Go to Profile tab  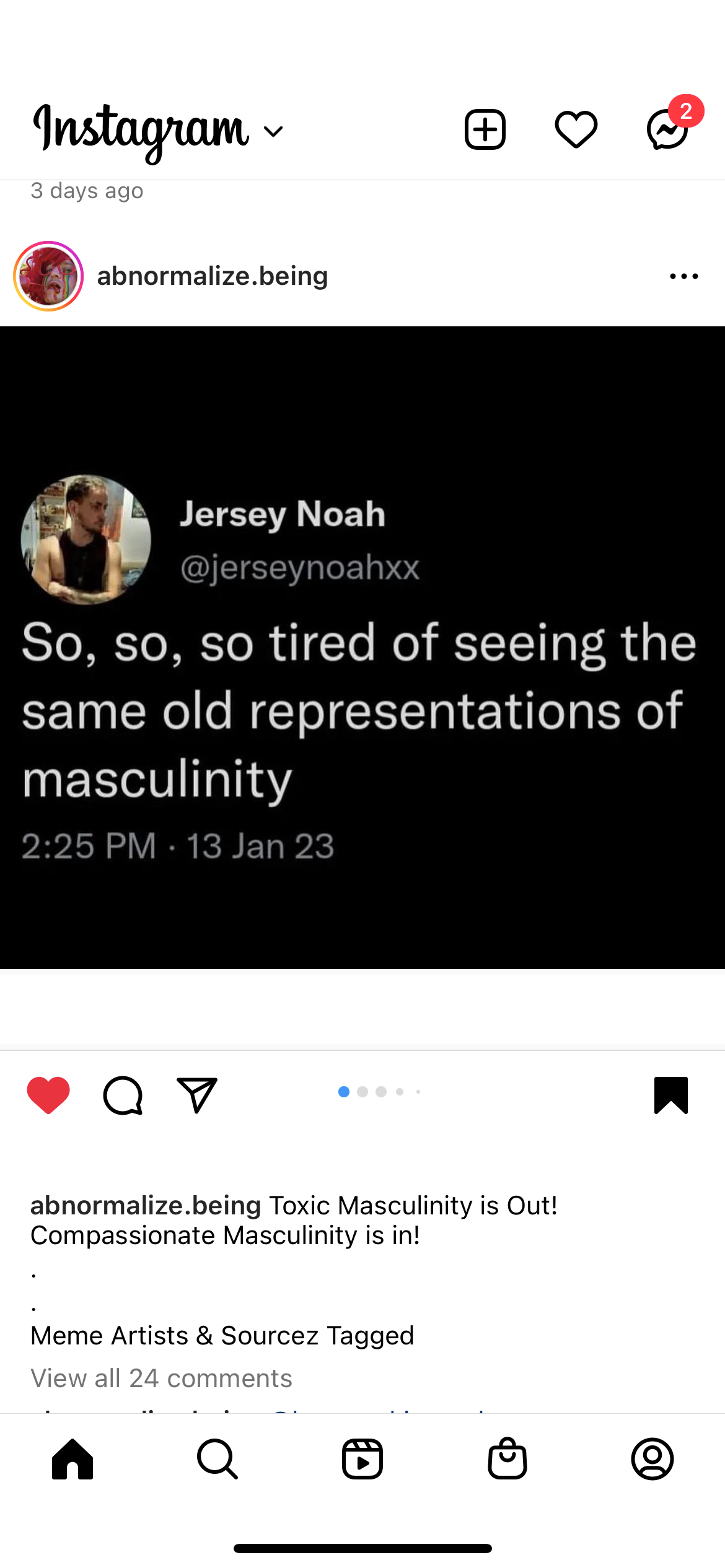652,1458
